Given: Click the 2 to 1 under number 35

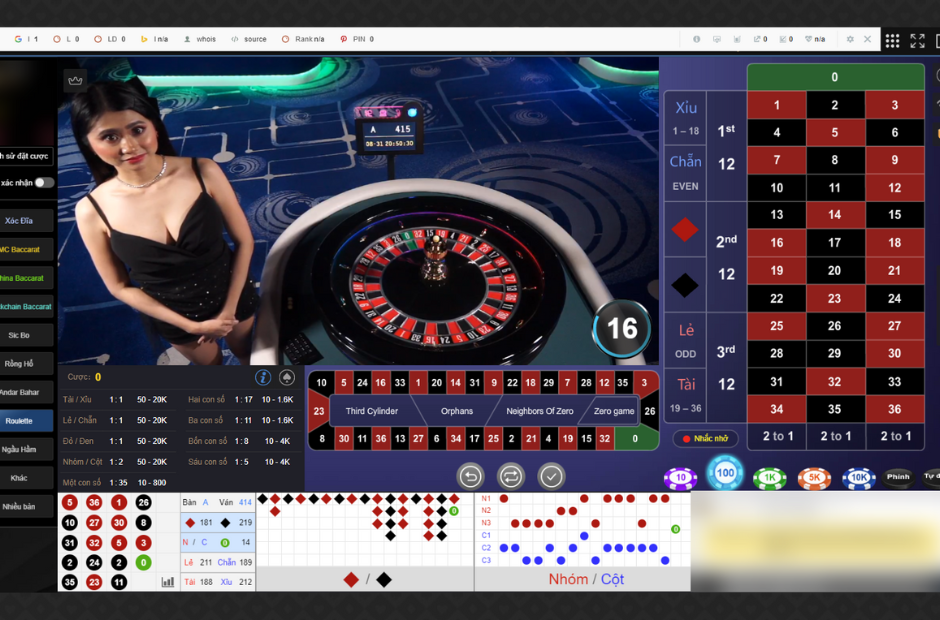Looking at the screenshot, I should [x=836, y=437].
